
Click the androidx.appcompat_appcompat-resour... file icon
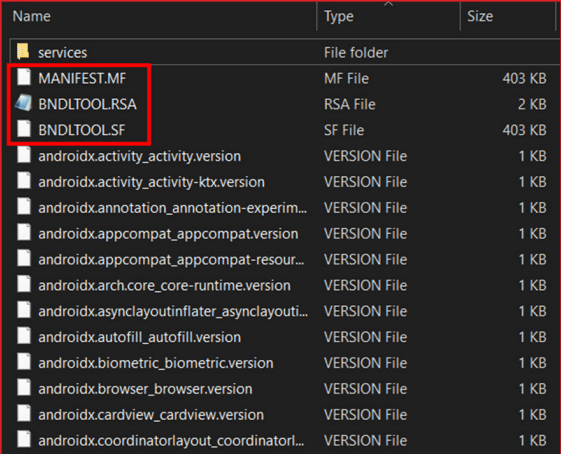click(x=24, y=259)
